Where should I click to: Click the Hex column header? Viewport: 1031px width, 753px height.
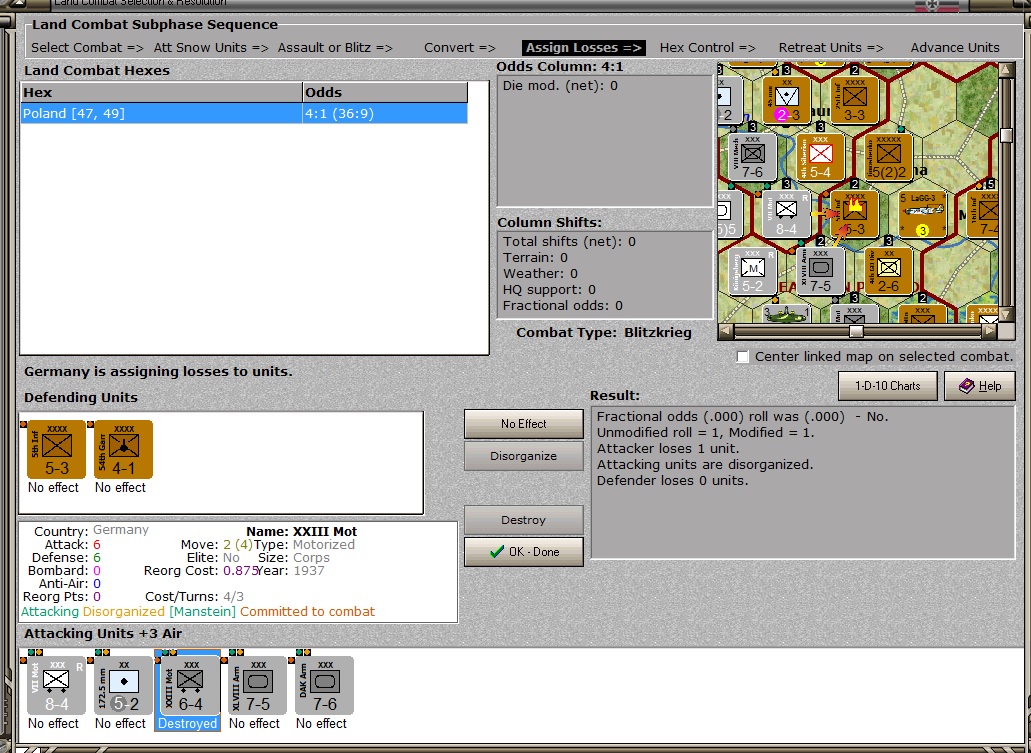[x=161, y=92]
